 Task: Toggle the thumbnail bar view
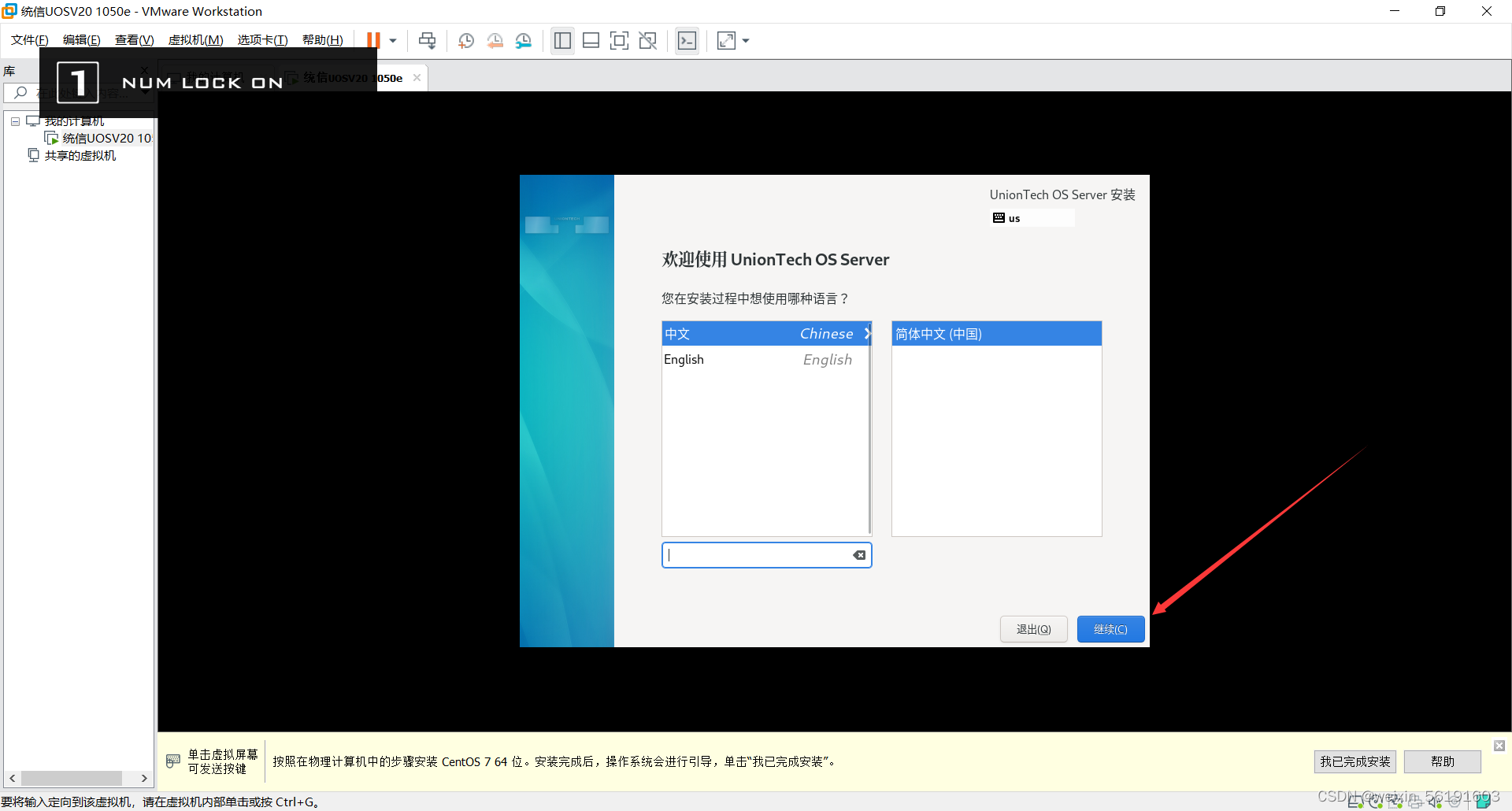591,40
